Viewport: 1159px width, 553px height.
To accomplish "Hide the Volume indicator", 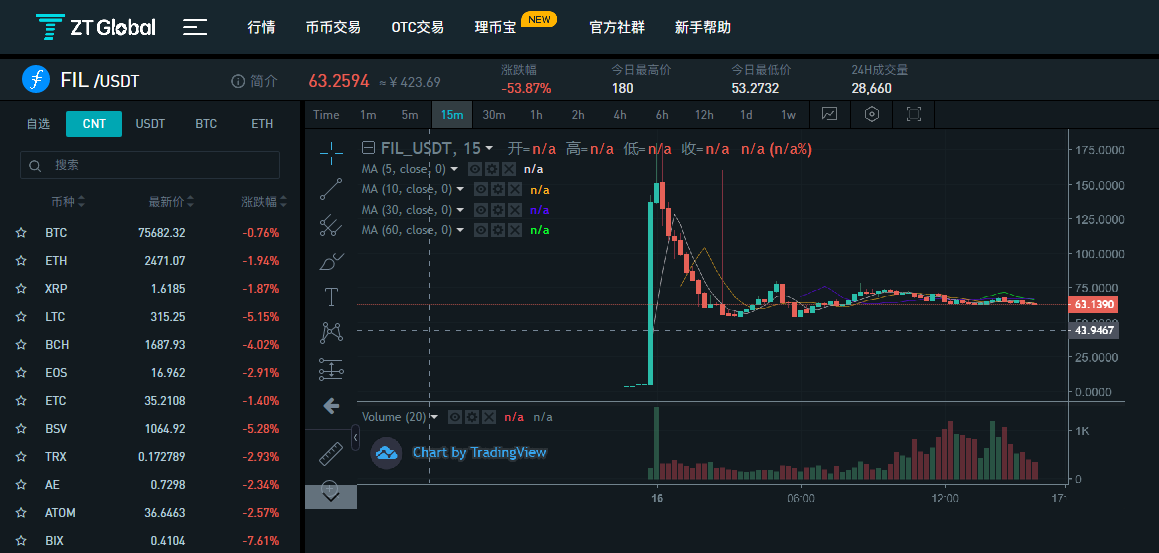I will pyautogui.click(x=455, y=417).
